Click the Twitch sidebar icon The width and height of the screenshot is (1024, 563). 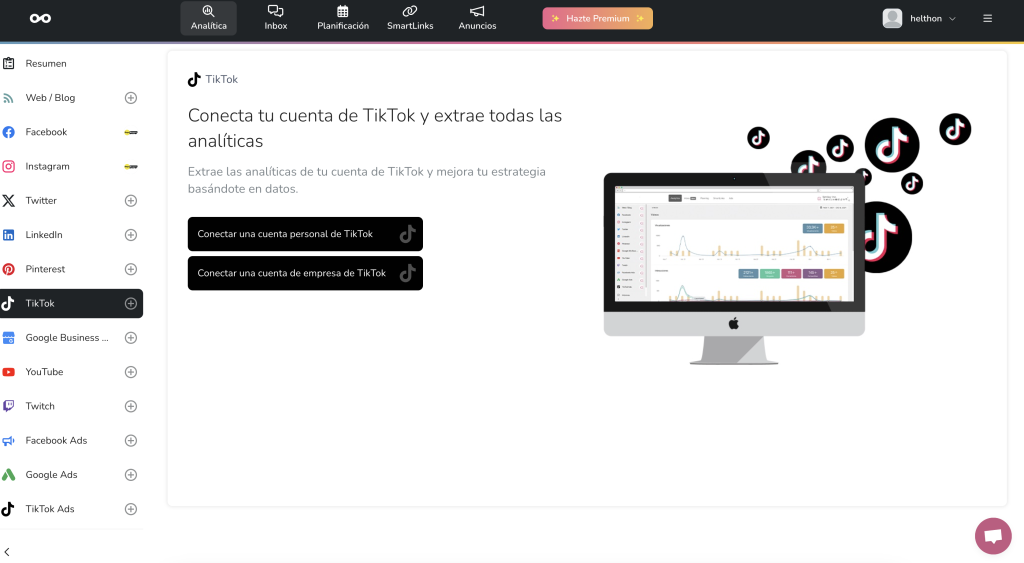click(x=8, y=406)
